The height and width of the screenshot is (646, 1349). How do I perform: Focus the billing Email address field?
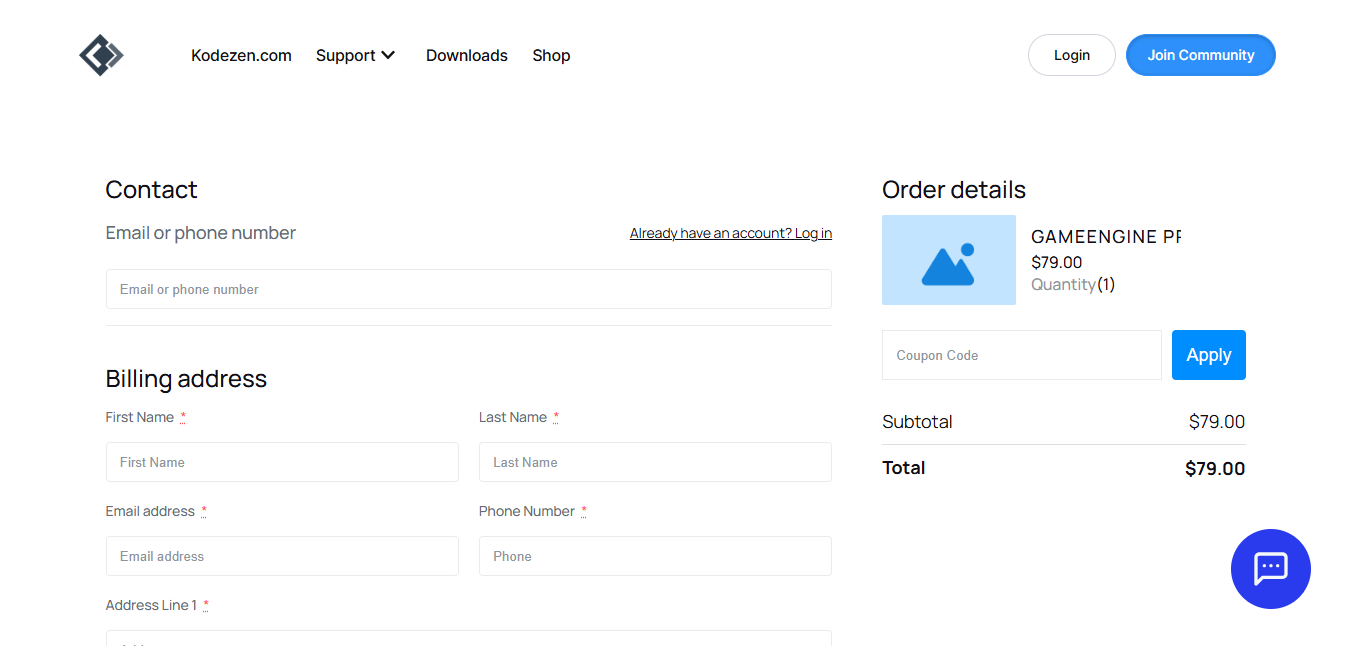point(282,556)
